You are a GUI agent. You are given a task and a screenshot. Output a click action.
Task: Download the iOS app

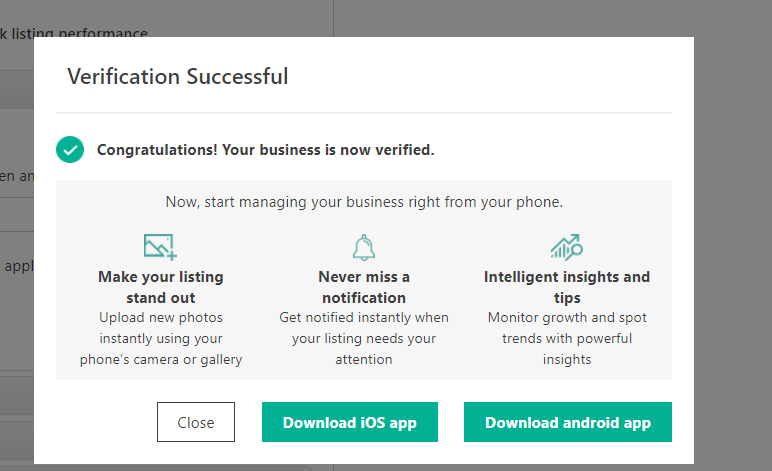click(x=350, y=422)
